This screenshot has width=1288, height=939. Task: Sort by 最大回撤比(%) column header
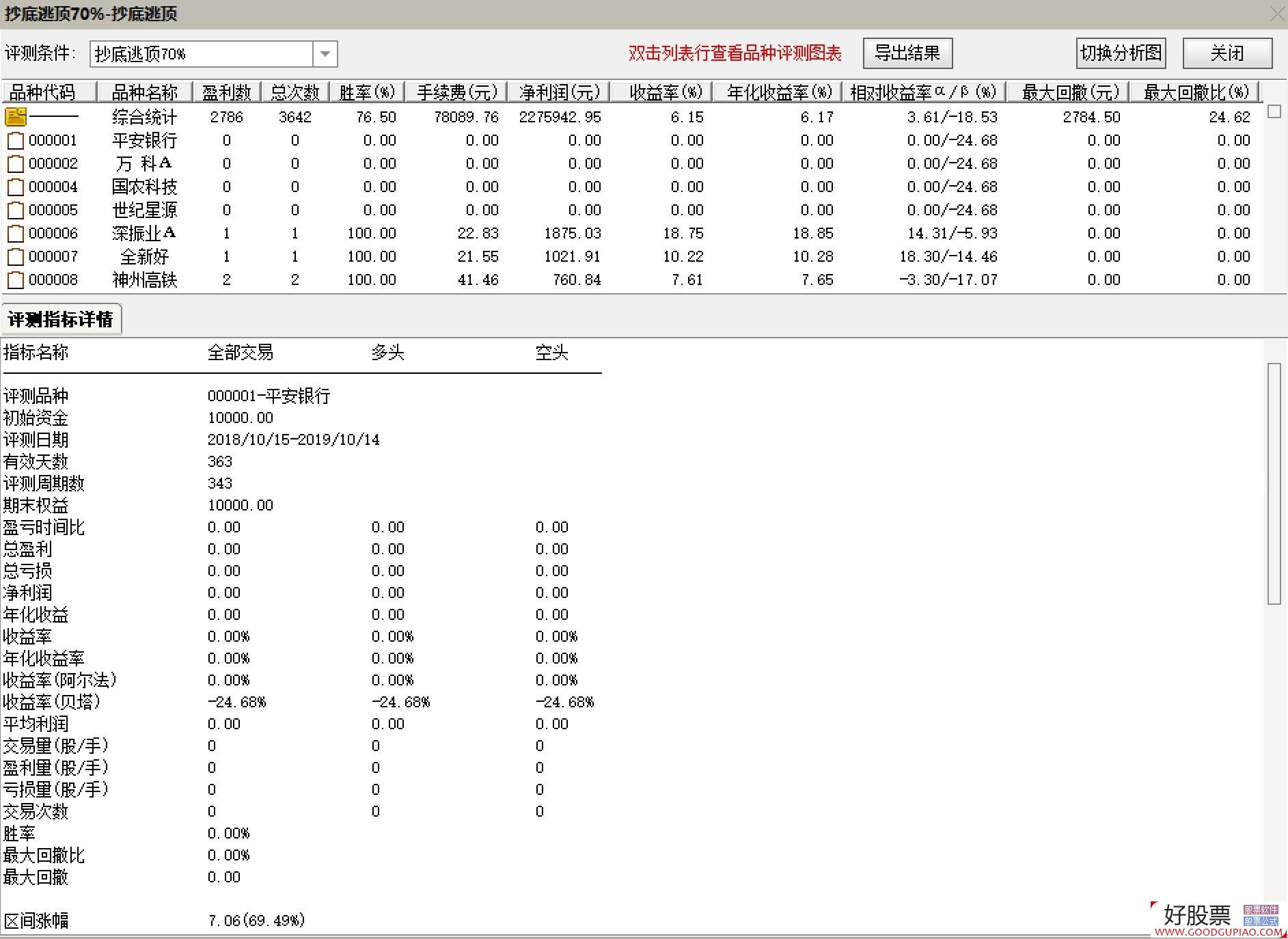pyautogui.click(x=1194, y=92)
